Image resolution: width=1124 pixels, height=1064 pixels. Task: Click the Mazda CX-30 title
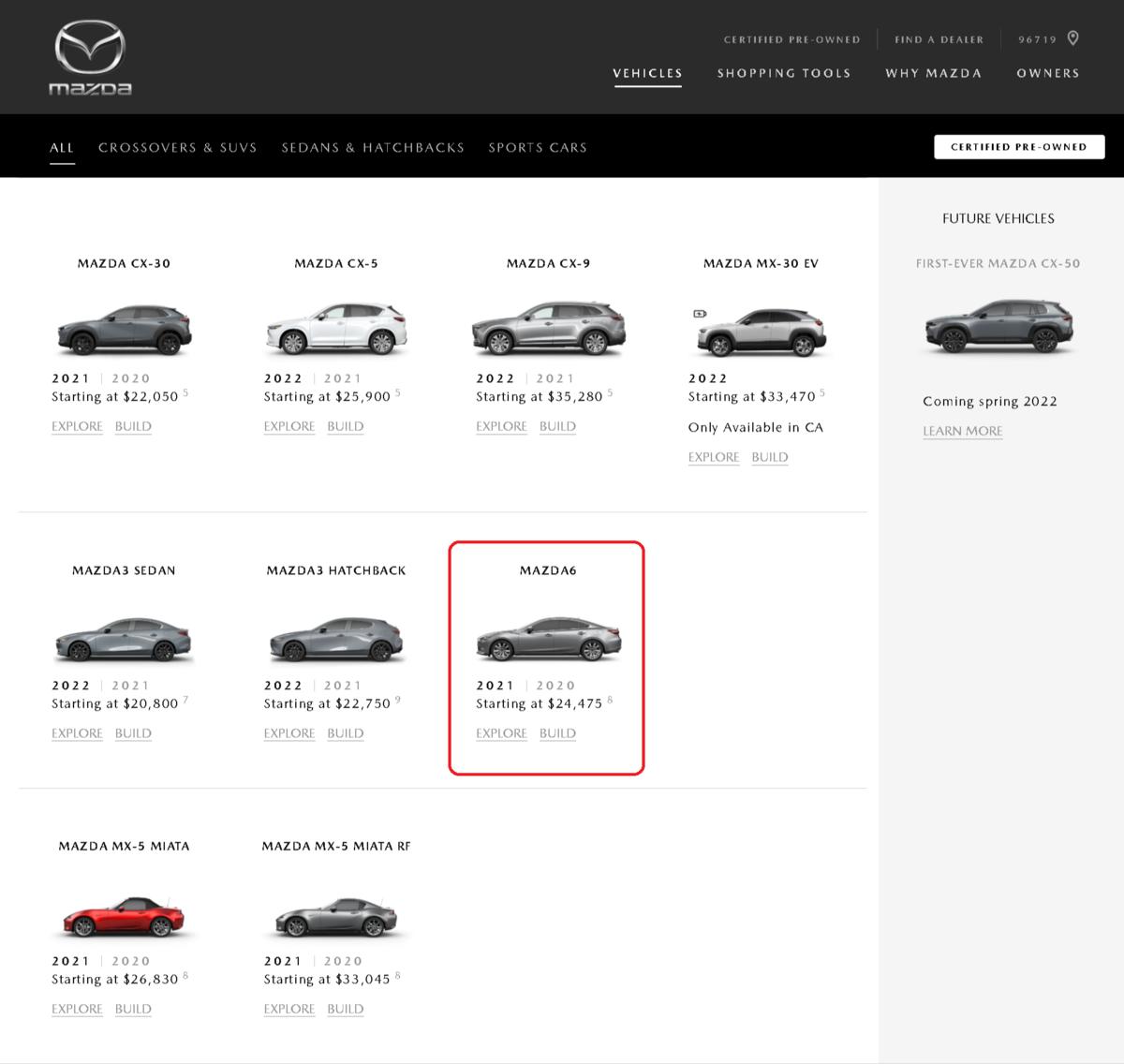[x=124, y=264]
